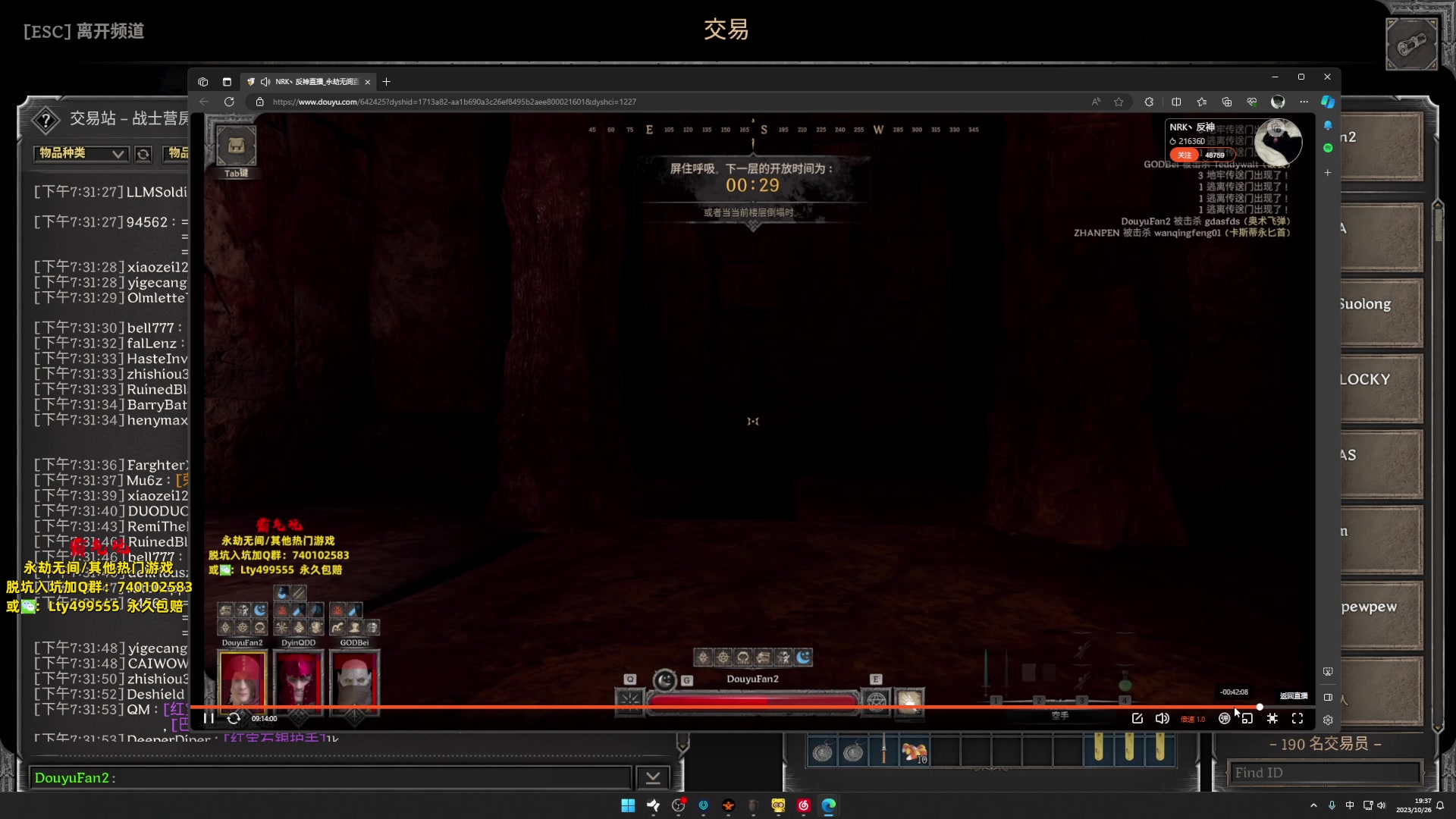Click the white playback progress handle
The width and height of the screenshot is (1456, 819).
coord(1260,707)
